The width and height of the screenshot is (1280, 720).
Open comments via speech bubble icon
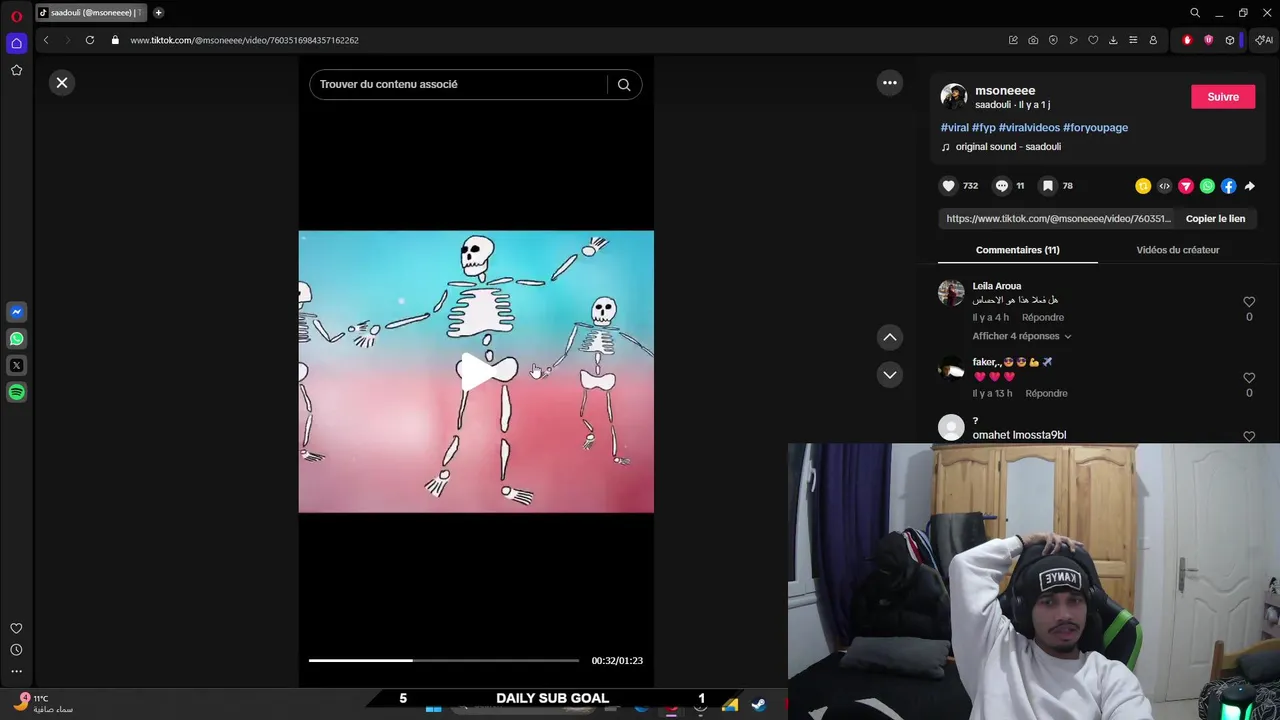1002,186
